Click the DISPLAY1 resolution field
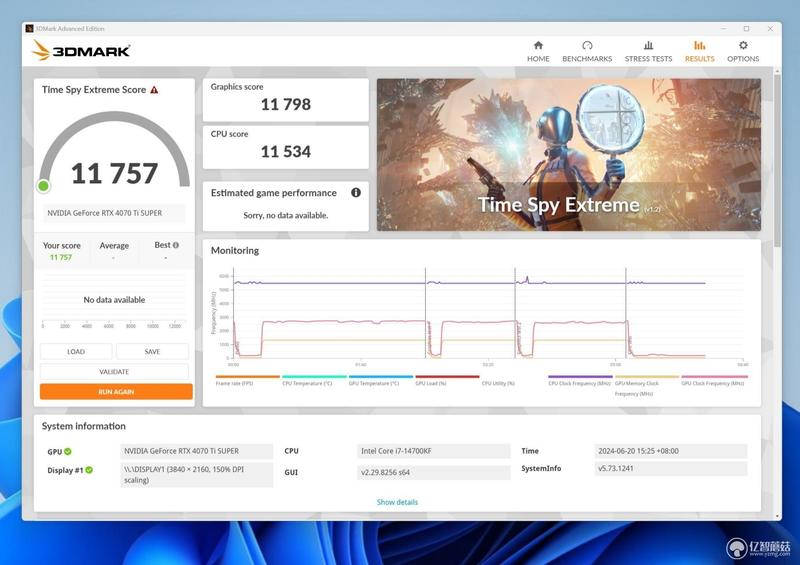The width and height of the screenshot is (800, 565). (x=196, y=475)
